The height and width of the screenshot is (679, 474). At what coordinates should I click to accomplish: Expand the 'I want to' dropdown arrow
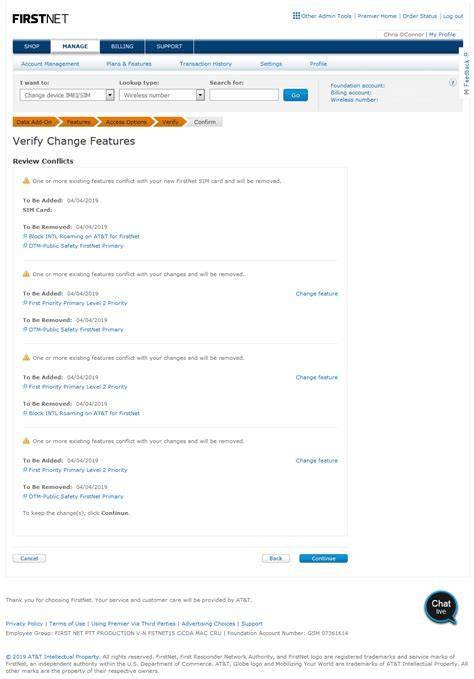point(110,95)
